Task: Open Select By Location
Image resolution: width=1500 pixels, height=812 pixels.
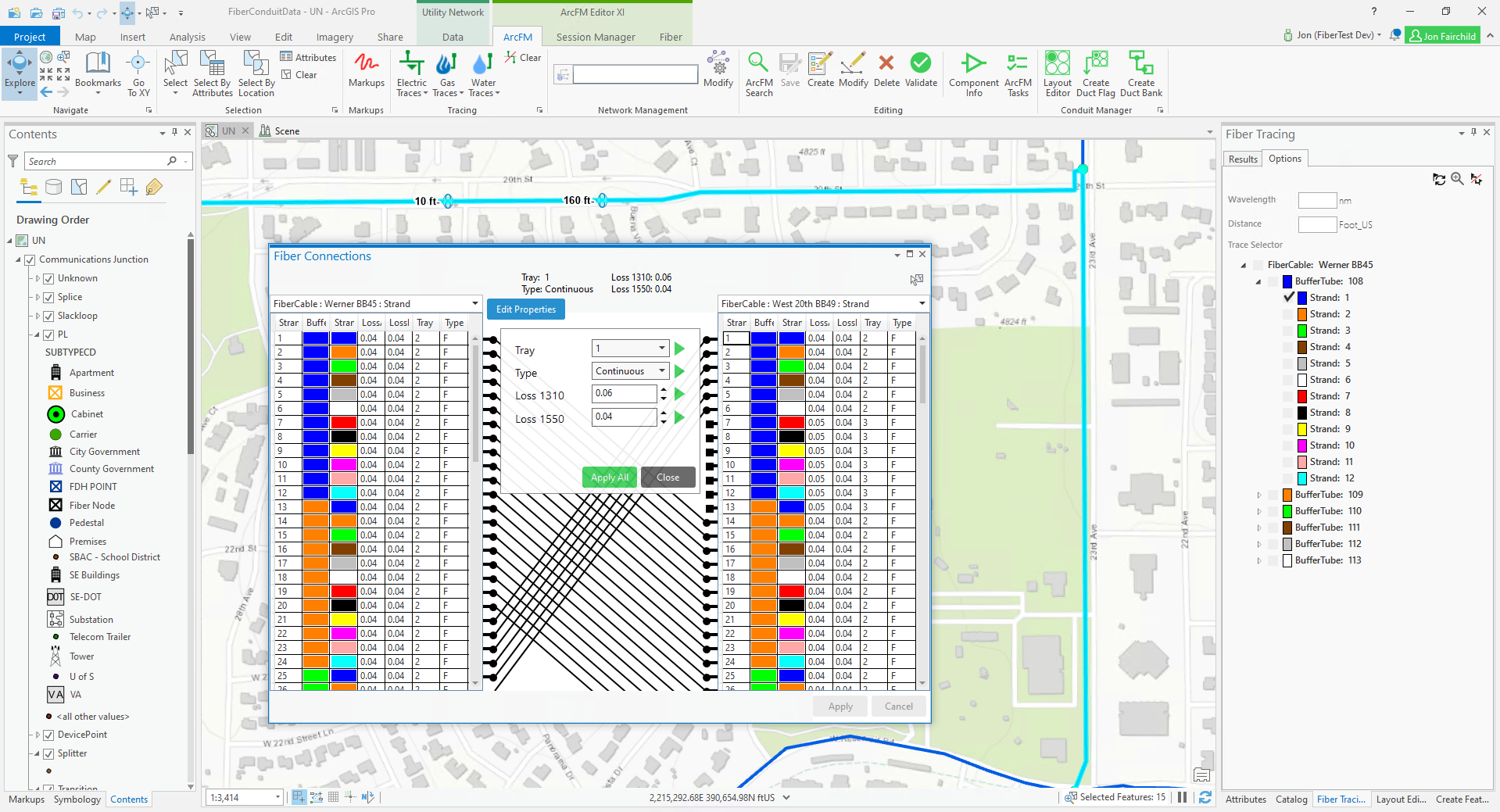Action: 256,73
